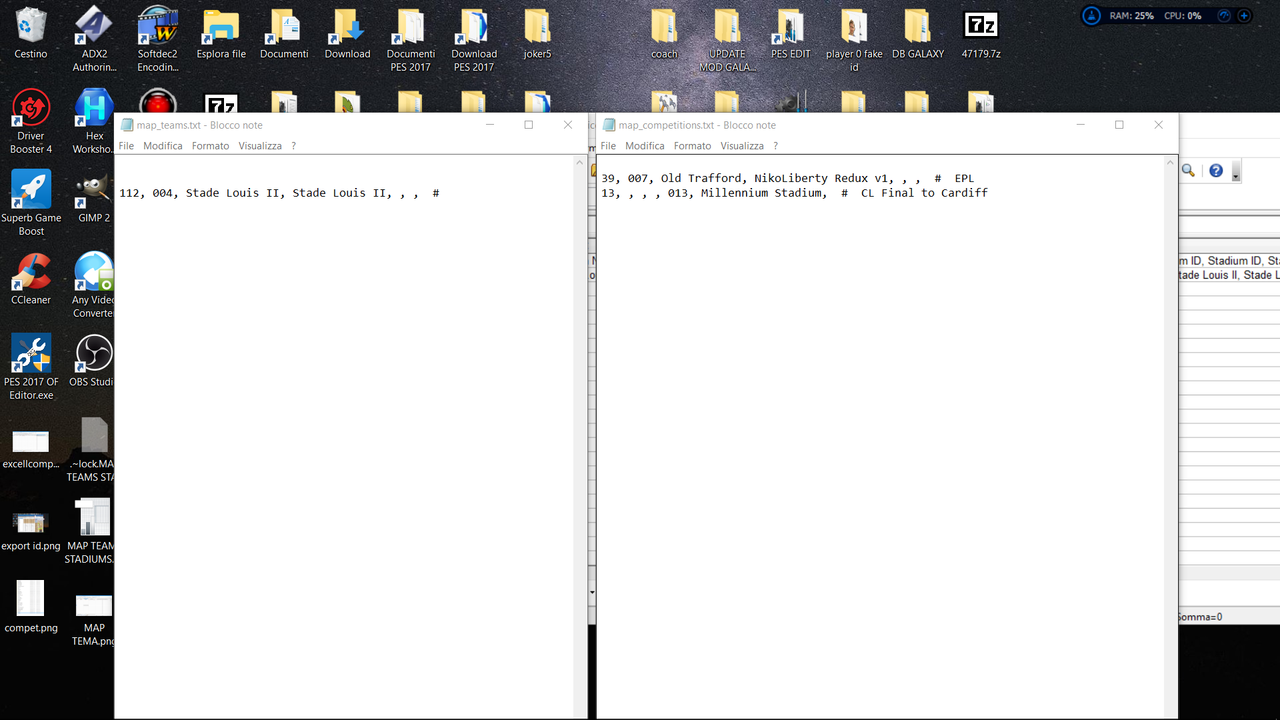Open the Download folder shortcut
Viewport: 1280px width, 720px height.
pos(347,33)
